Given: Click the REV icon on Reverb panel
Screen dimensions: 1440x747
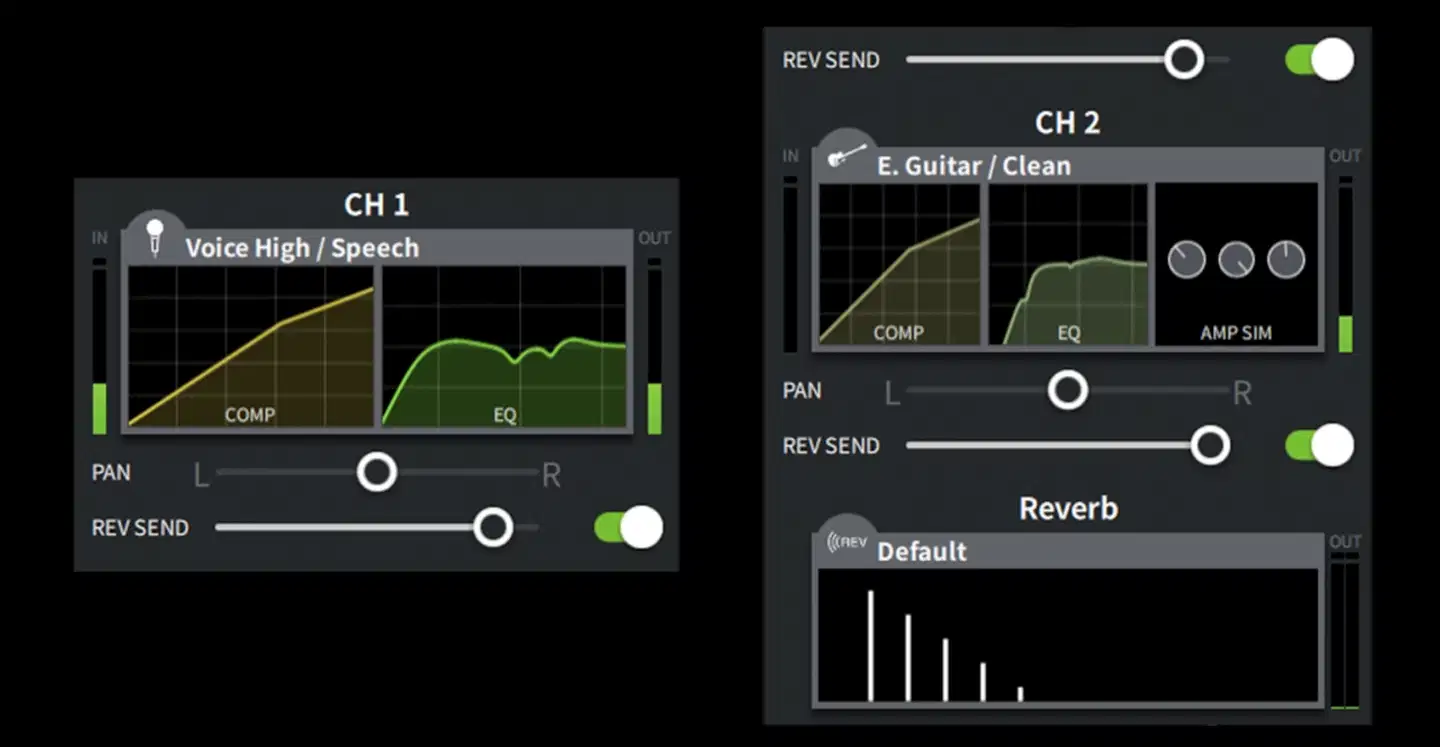Looking at the screenshot, I should 847,542.
